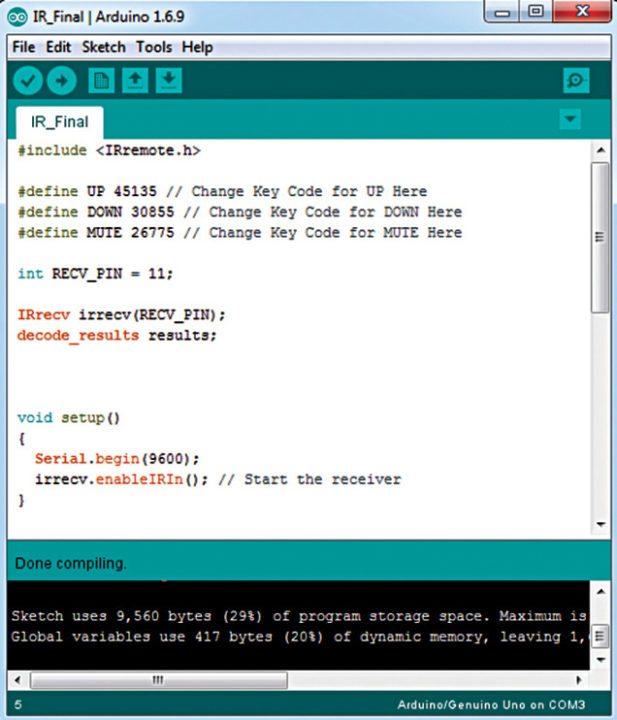Open the File menu

coord(24,47)
